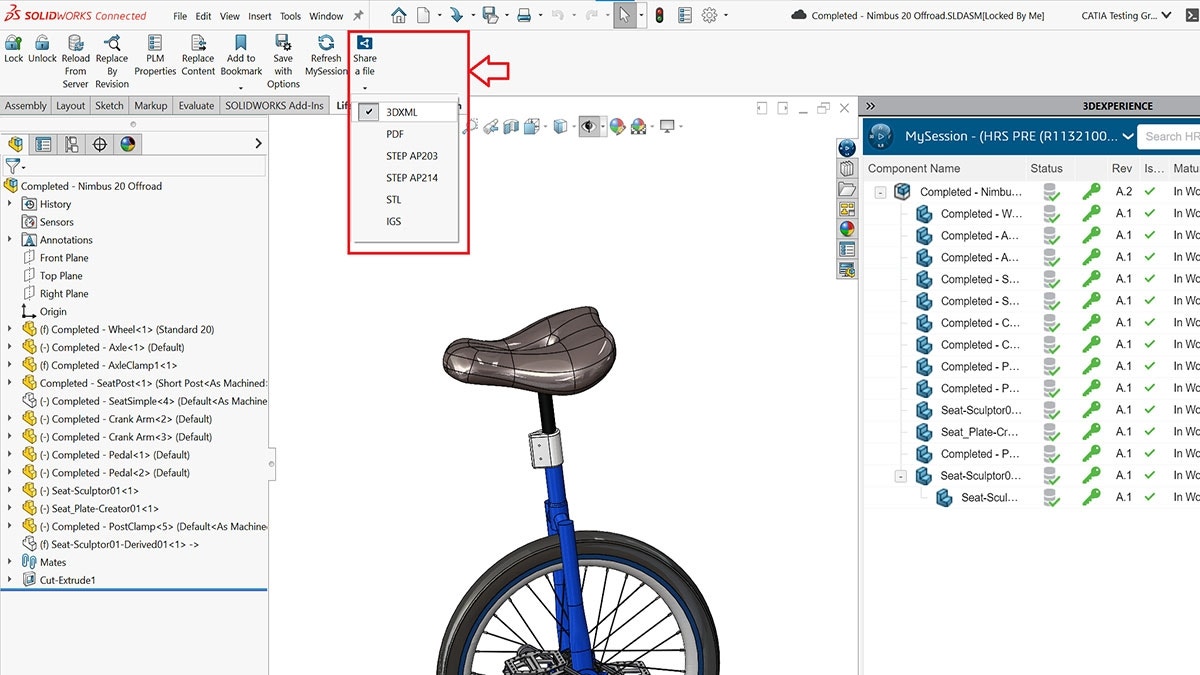The height and width of the screenshot is (675, 1200).
Task: Open the Tools menu
Action: click(x=290, y=16)
